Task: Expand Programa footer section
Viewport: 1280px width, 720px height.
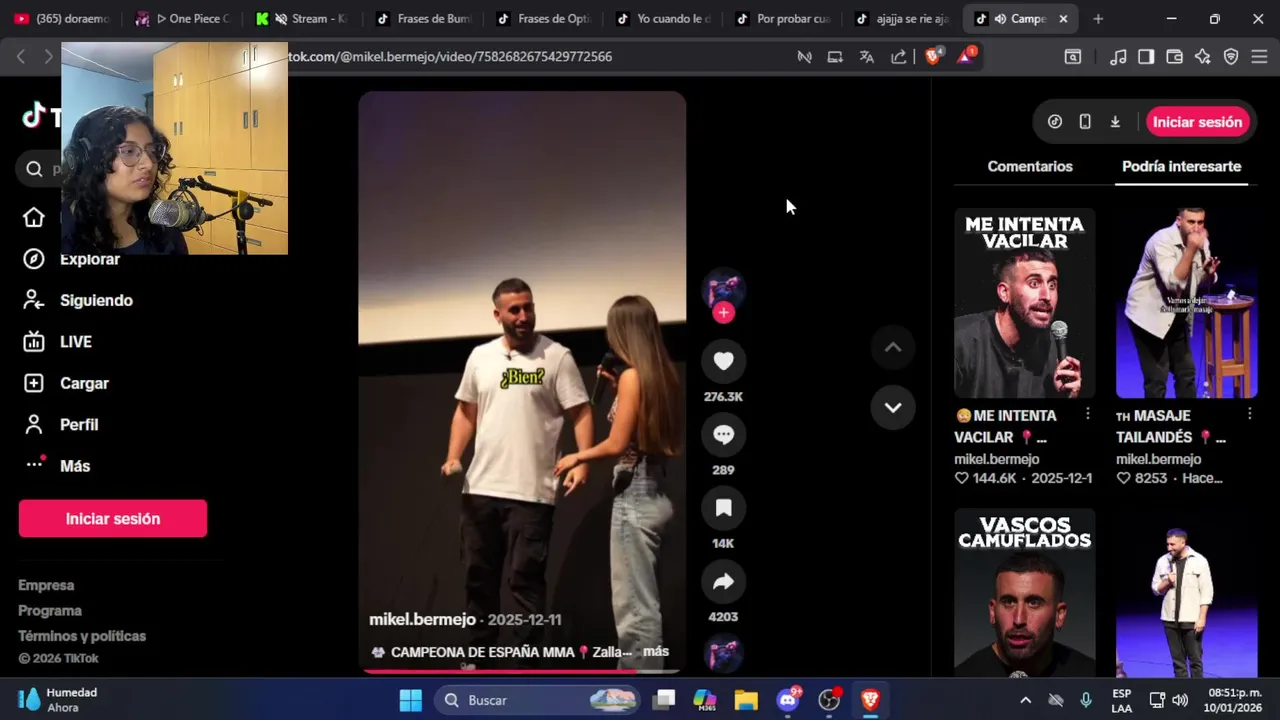Action: [x=50, y=610]
